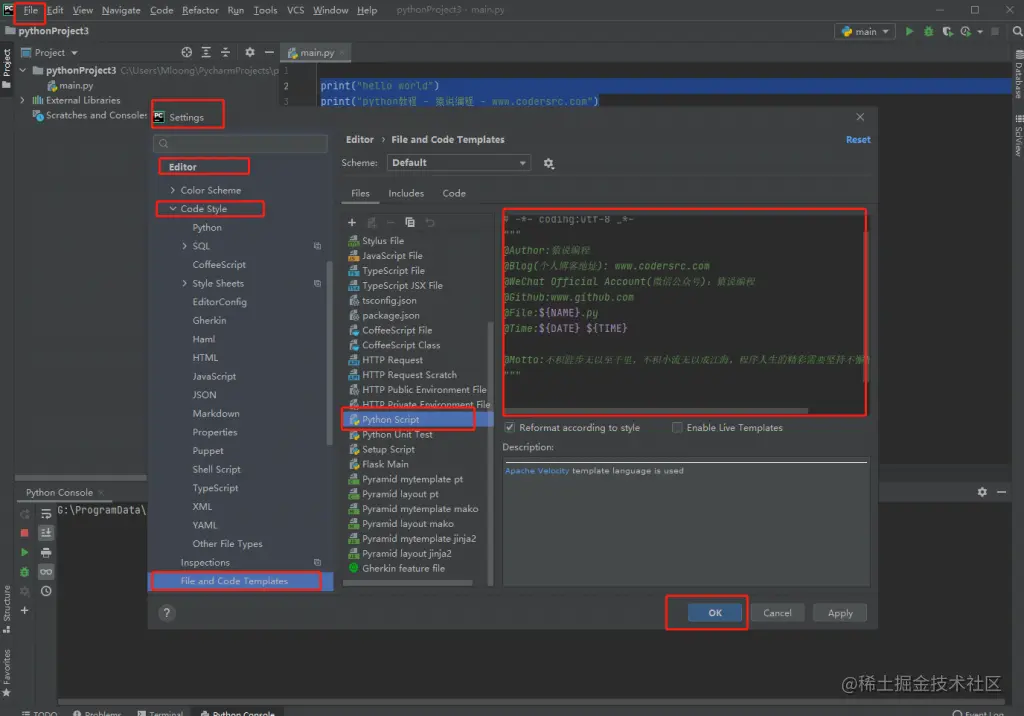Click the show variables glasses icon
1024x716 pixels.
click(46, 572)
